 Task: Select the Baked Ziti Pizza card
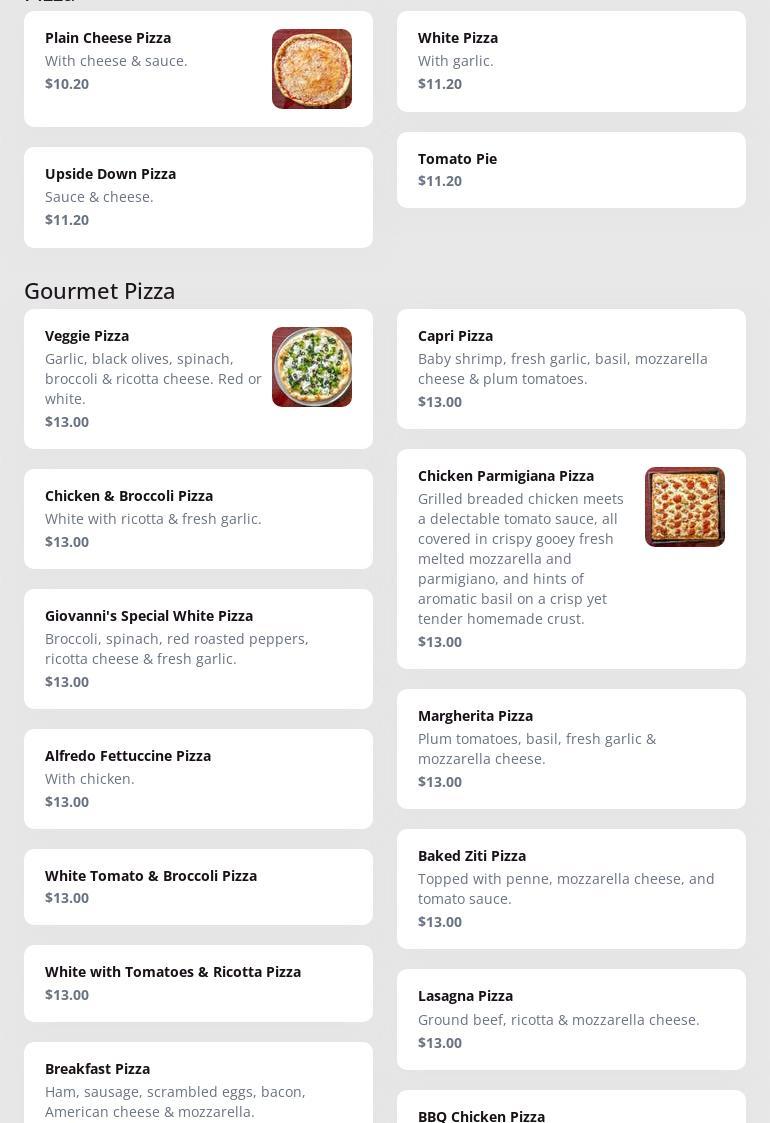571,889
